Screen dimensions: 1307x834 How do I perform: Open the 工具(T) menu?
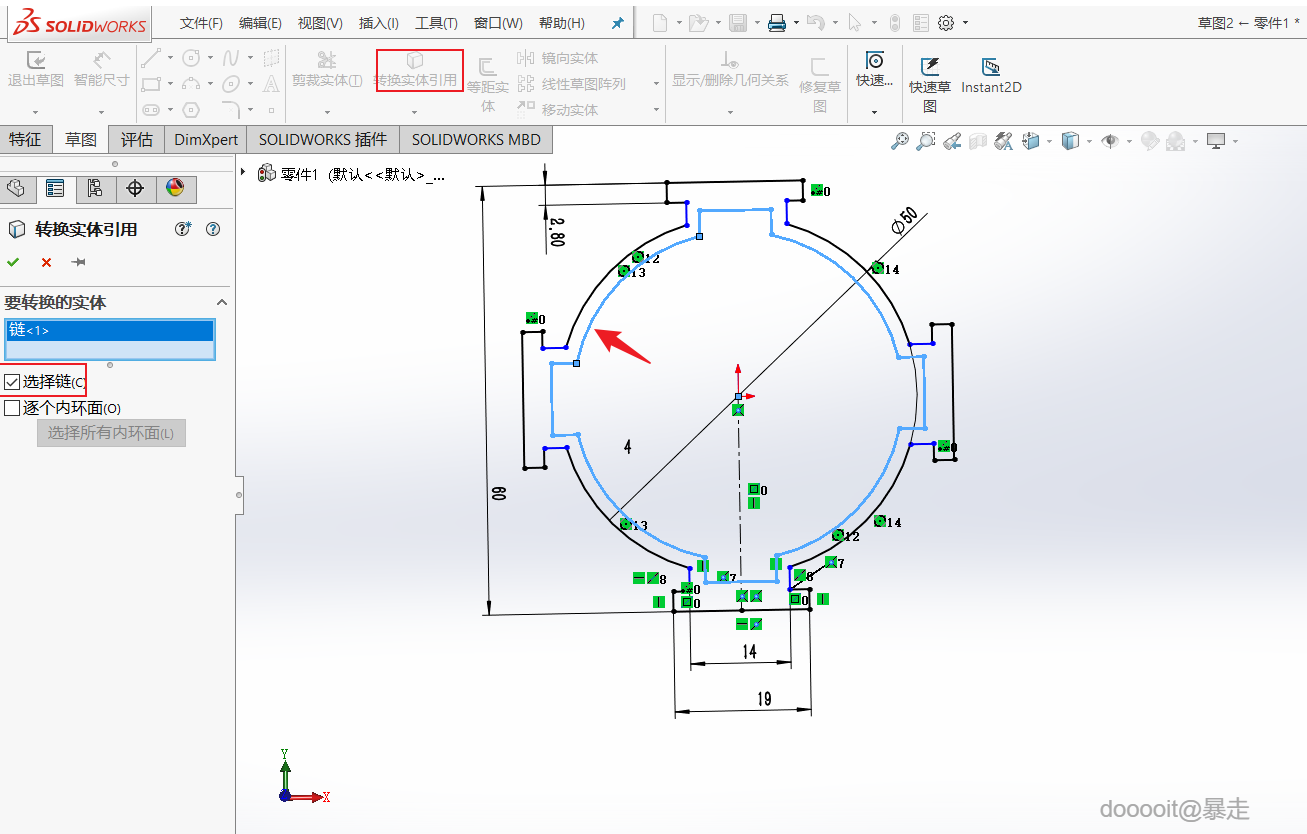pyautogui.click(x=436, y=23)
